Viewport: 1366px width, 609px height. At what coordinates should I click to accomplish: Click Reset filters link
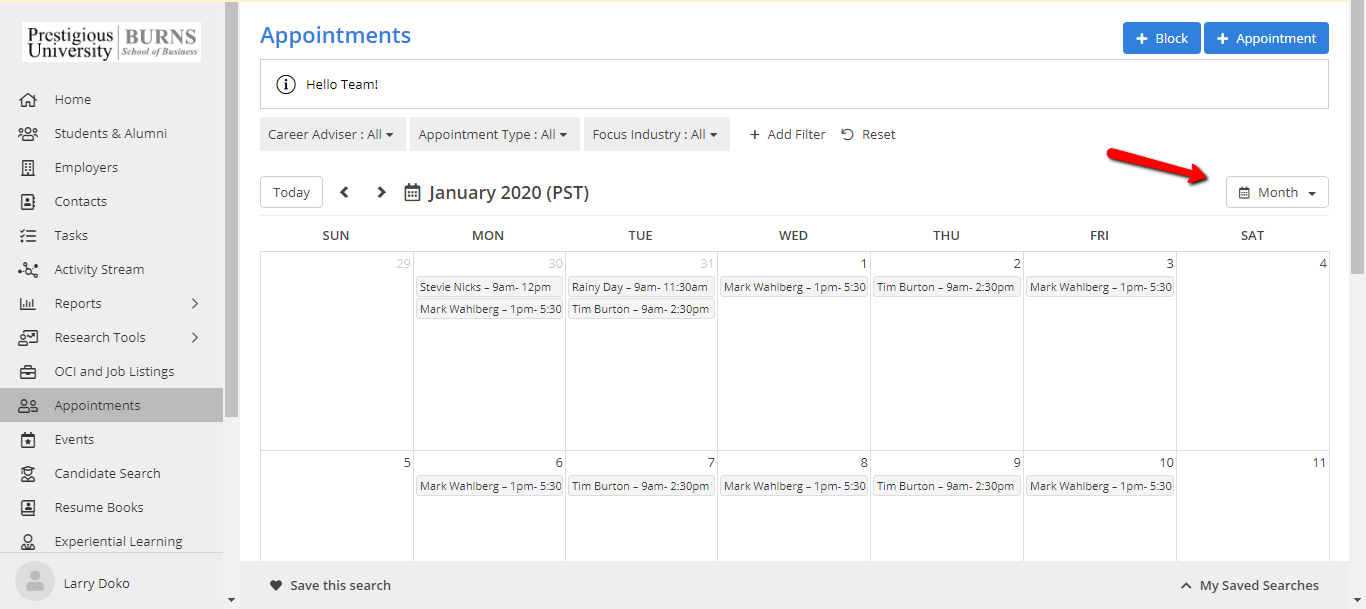[868, 134]
